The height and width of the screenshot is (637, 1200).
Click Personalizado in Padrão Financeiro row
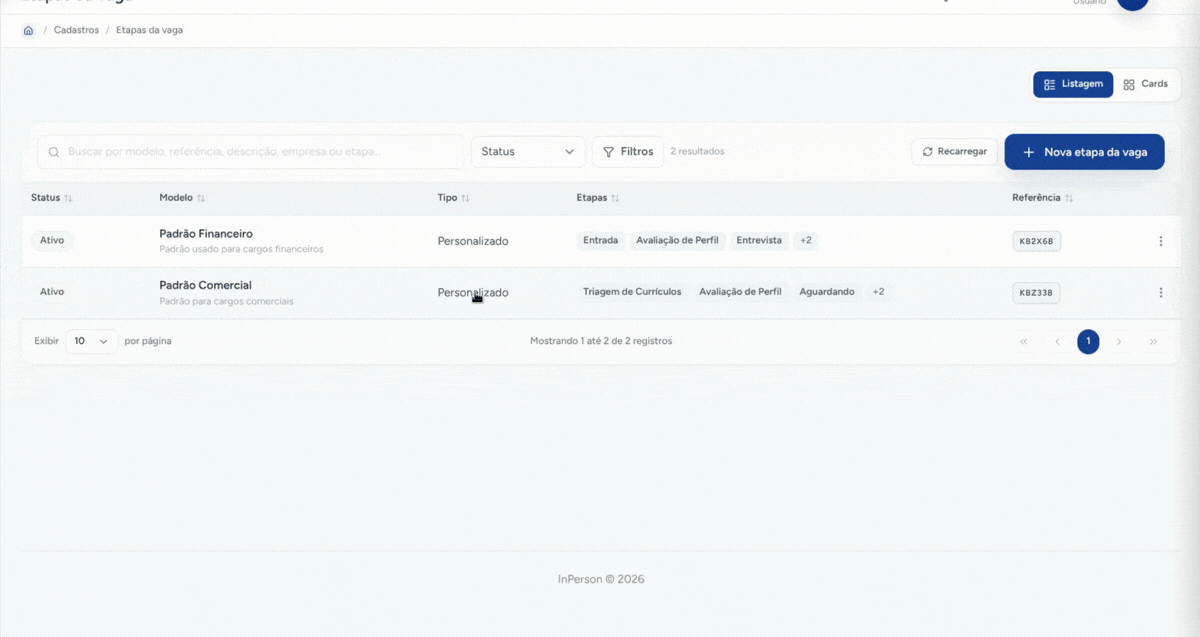coord(473,241)
